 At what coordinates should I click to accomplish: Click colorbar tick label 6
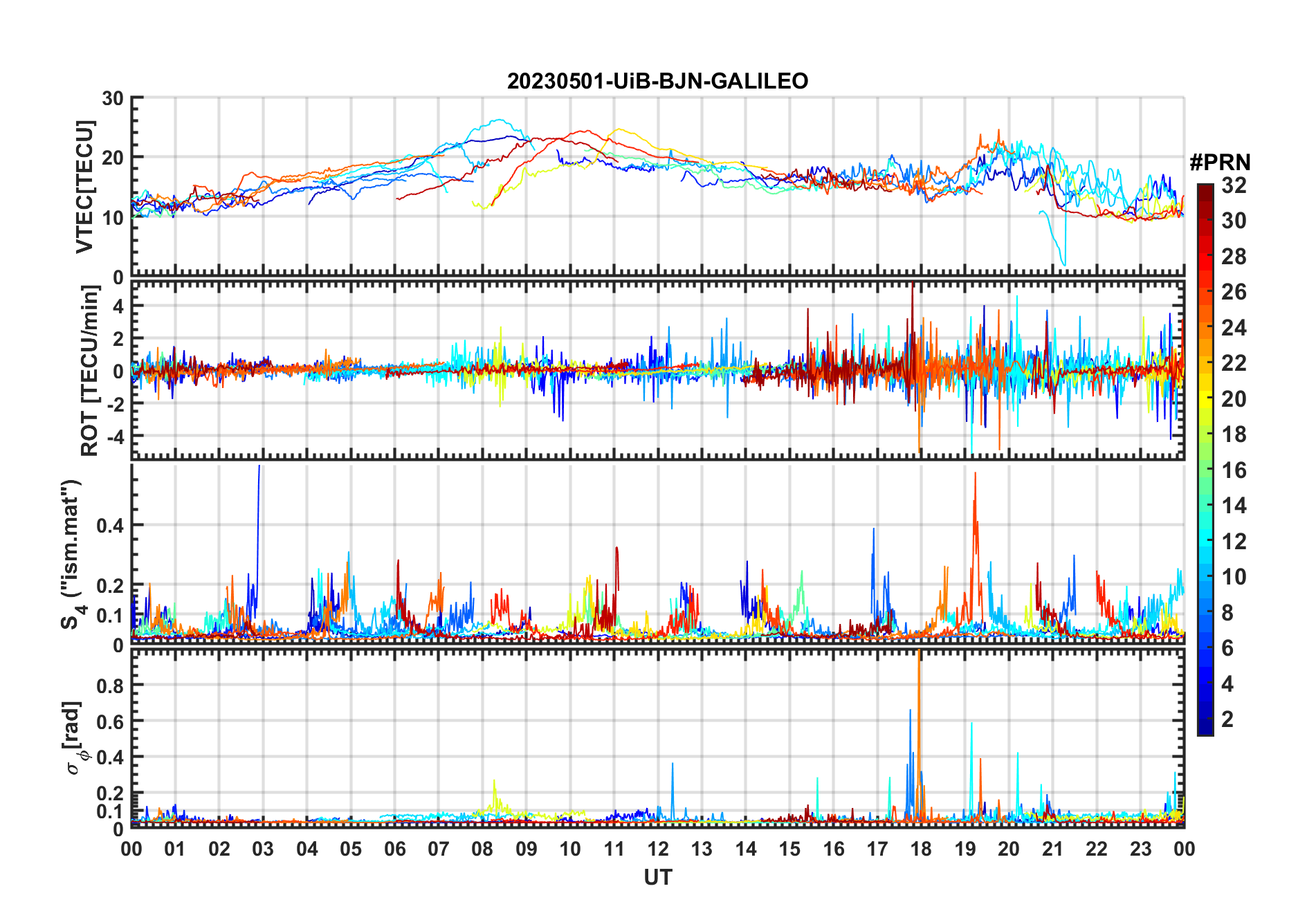coord(1227,648)
